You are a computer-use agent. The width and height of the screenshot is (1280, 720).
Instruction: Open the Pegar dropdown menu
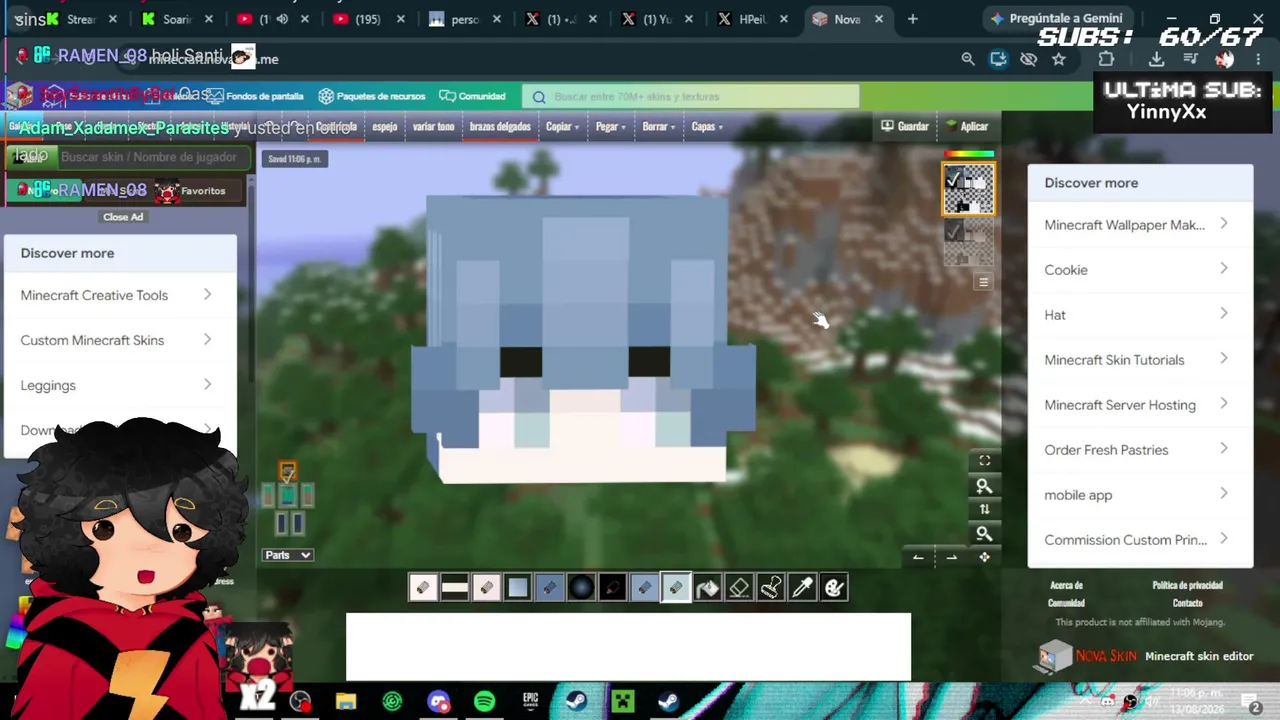click(611, 127)
